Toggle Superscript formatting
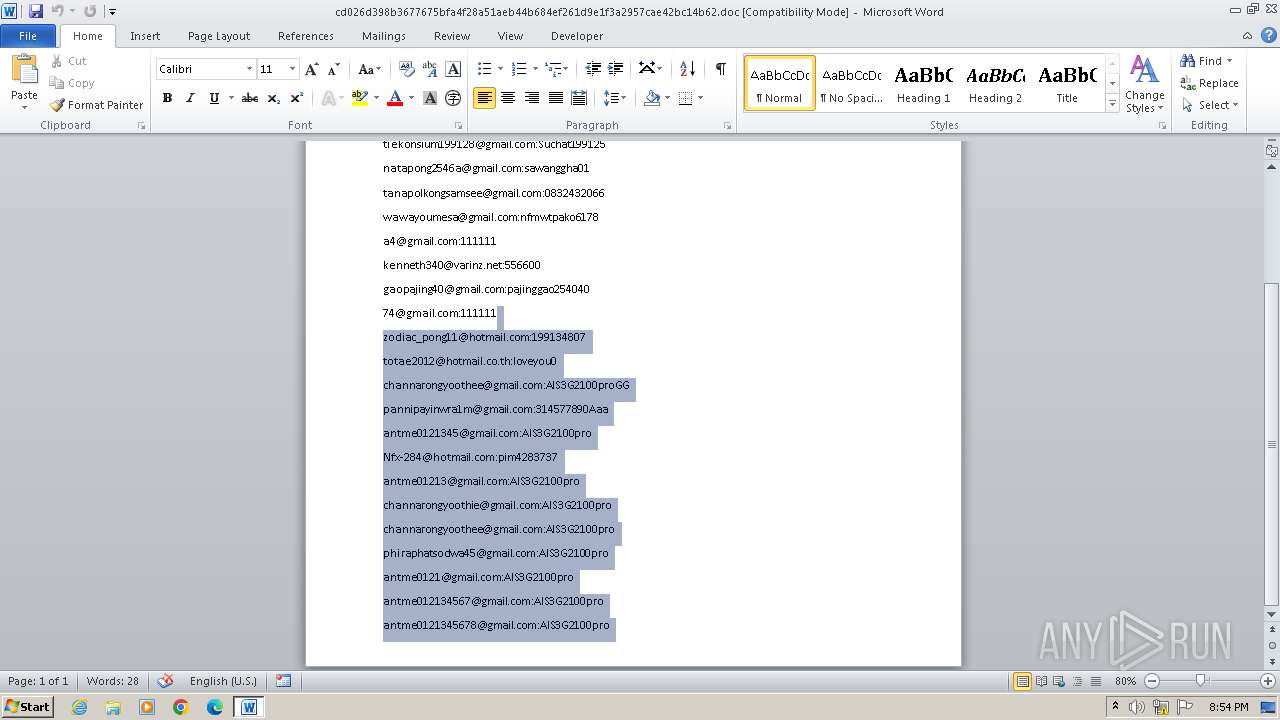This screenshot has width=1280, height=720. [x=296, y=98]
